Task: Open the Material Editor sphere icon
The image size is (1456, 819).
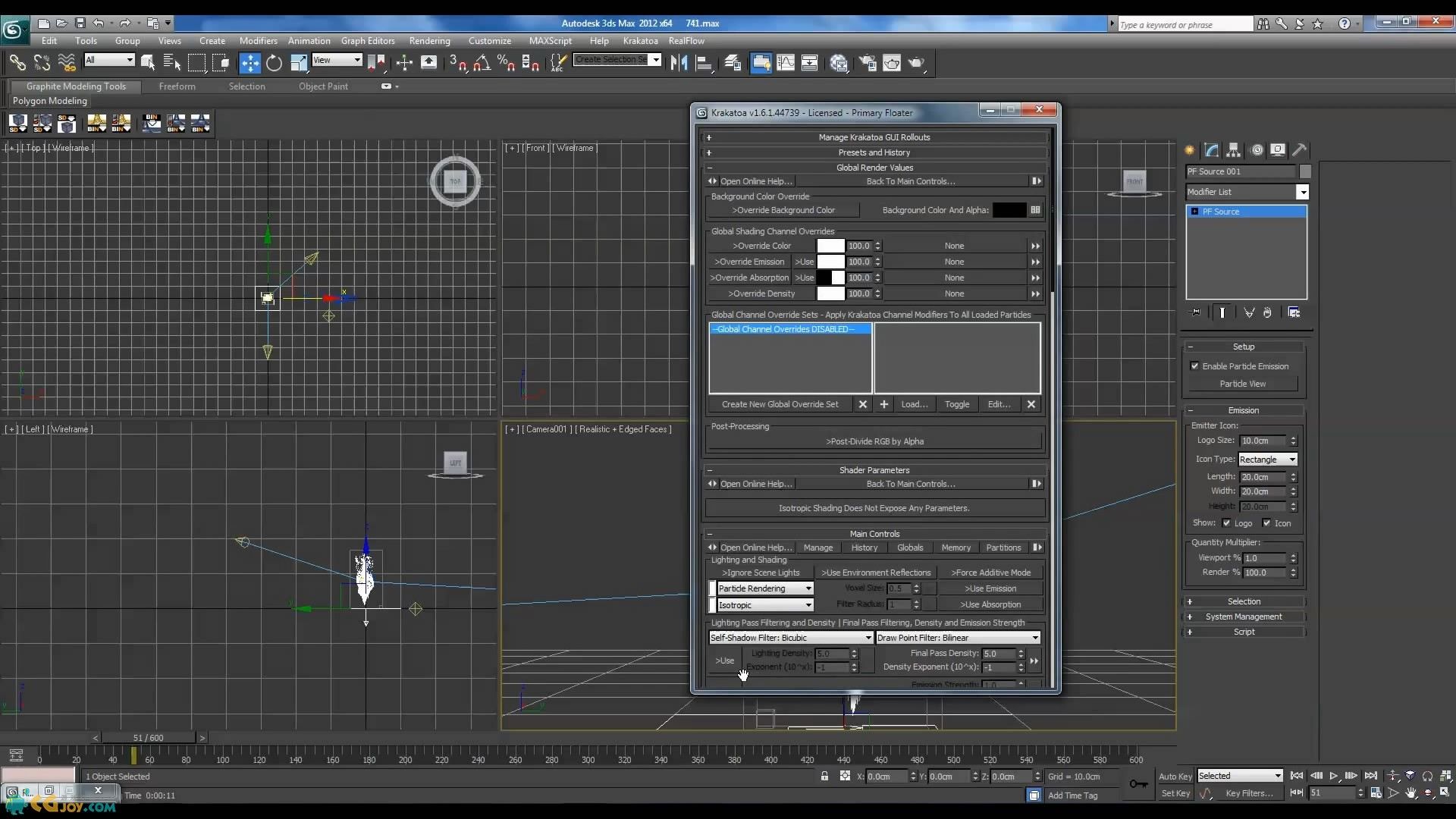Action: pos(839,63)
